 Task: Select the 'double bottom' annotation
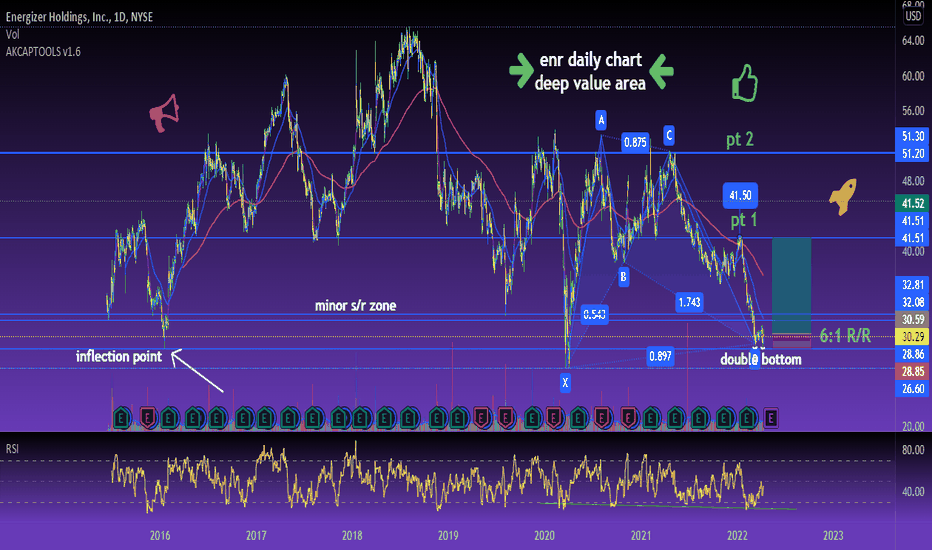tap(761, 359)
